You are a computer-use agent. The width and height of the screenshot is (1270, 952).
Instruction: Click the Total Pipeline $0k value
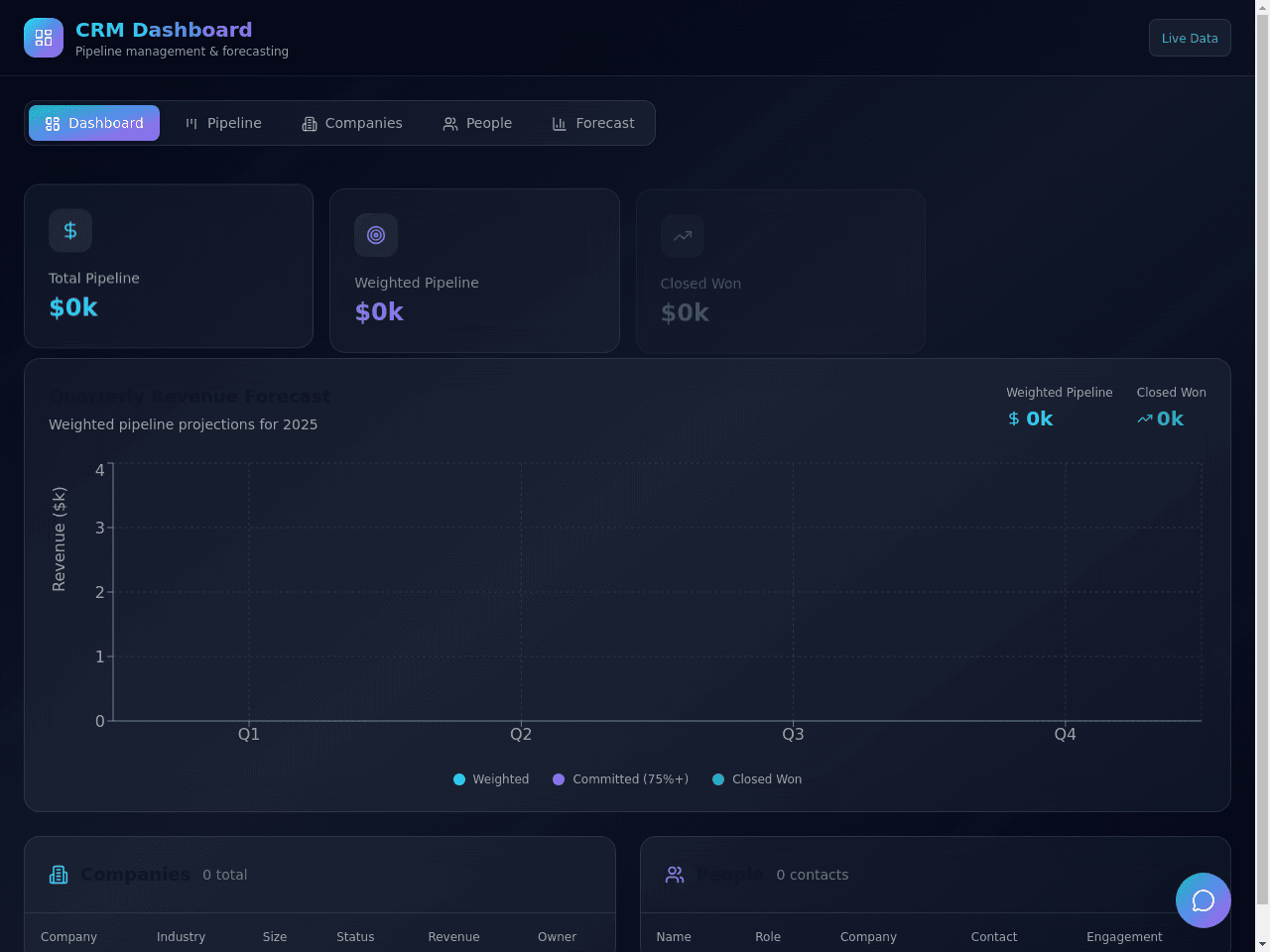pos(73,307)
